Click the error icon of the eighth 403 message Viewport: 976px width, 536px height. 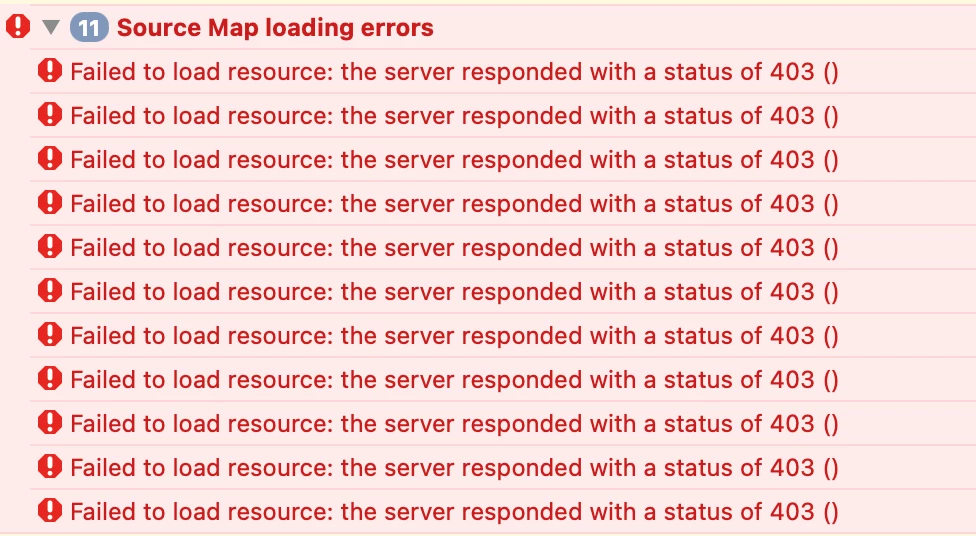click(x=50, y=378)
